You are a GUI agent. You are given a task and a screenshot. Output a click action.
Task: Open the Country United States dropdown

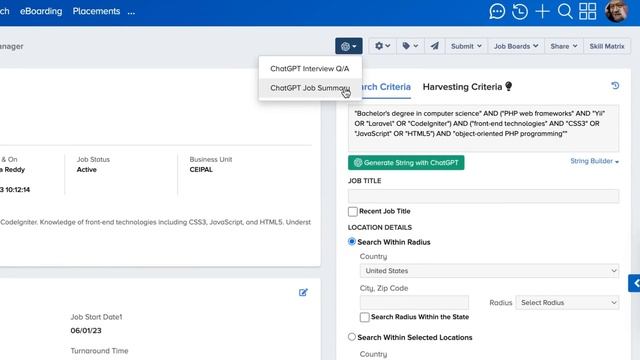point(489,271)
